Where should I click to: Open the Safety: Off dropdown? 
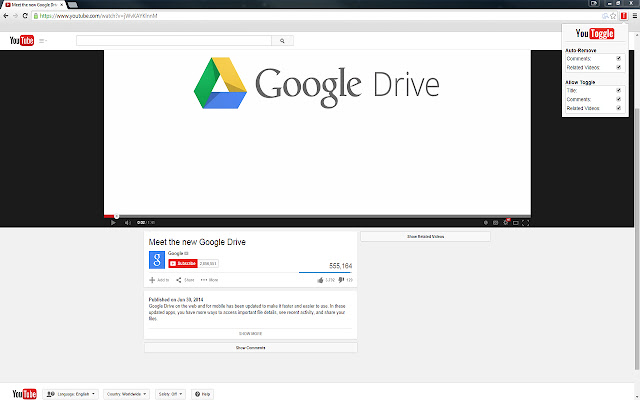click(x=170, y=394)
